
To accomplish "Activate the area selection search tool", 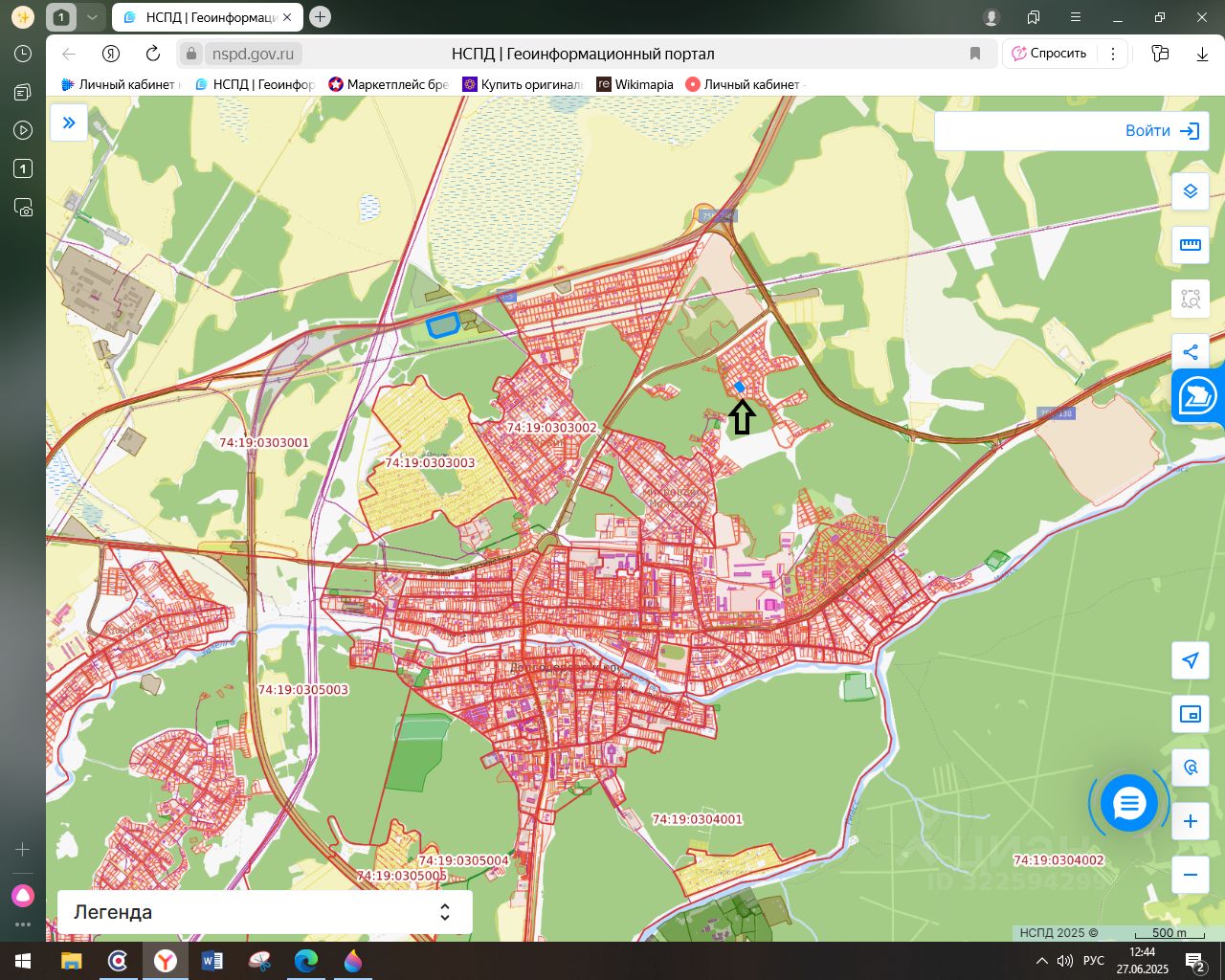I will [x=1190, y=299].
